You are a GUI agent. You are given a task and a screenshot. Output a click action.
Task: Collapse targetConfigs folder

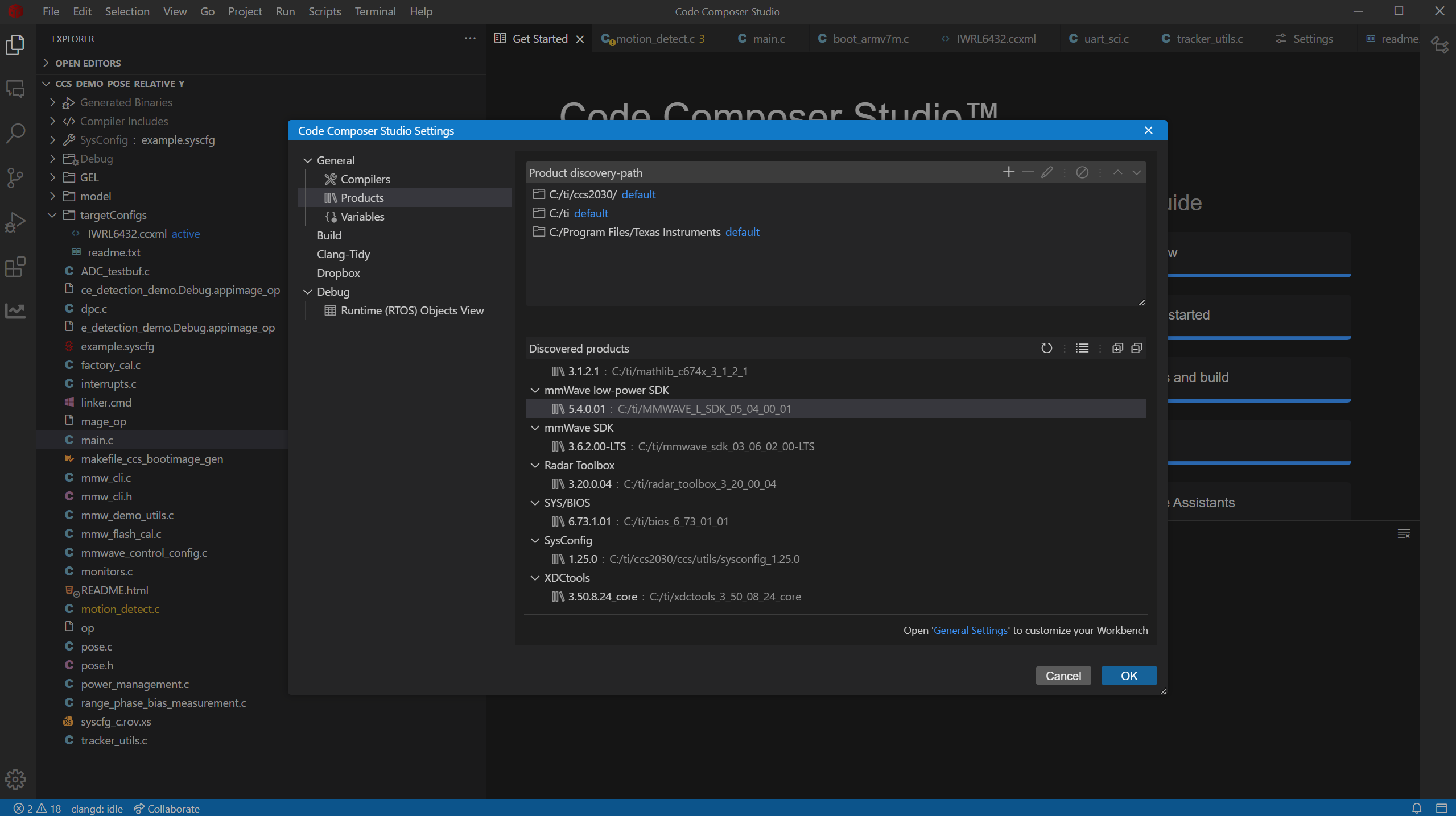[x=52, y=215]
